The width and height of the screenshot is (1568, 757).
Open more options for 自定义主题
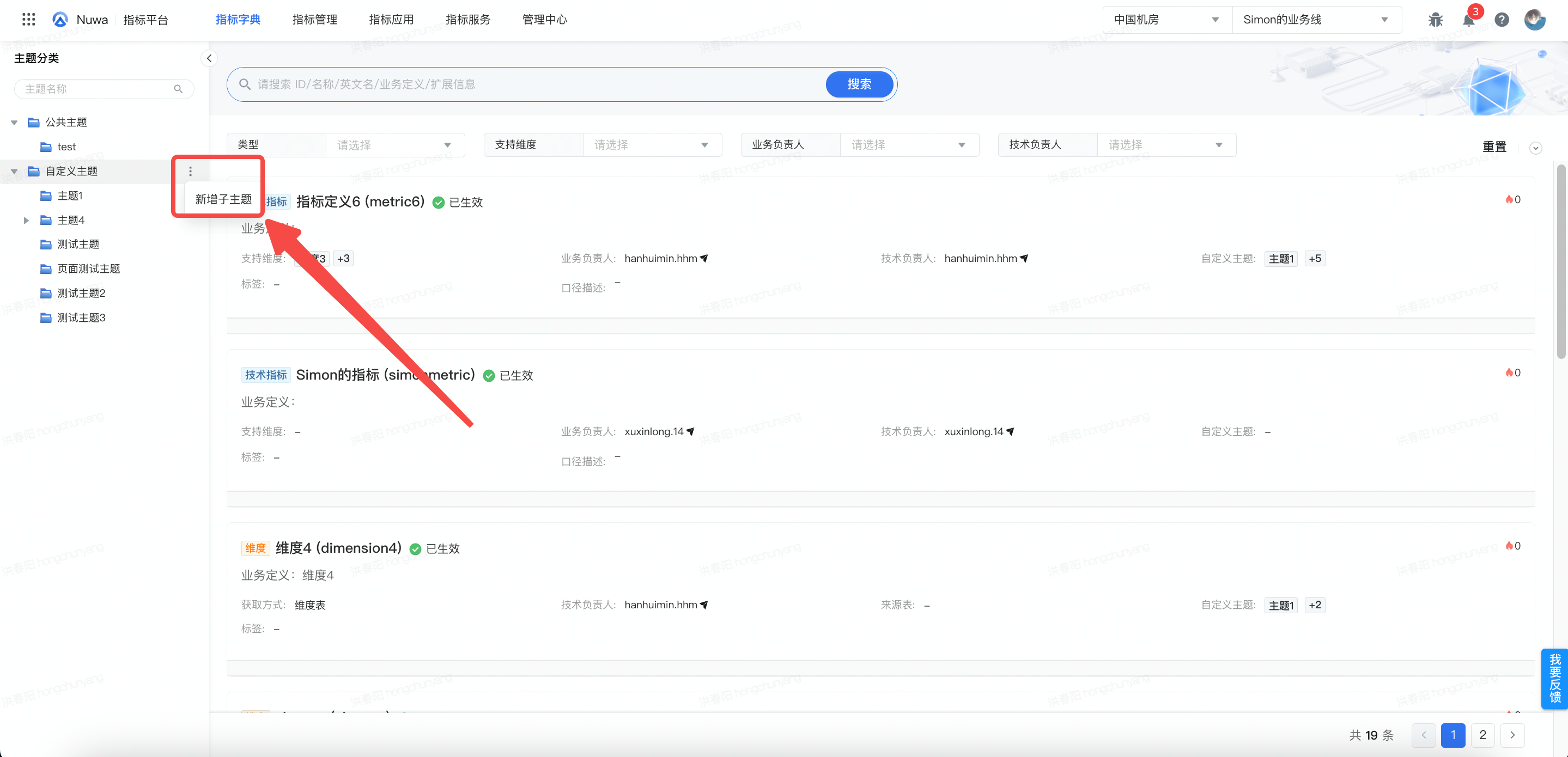pyautogui.click(x=191, y=171)
